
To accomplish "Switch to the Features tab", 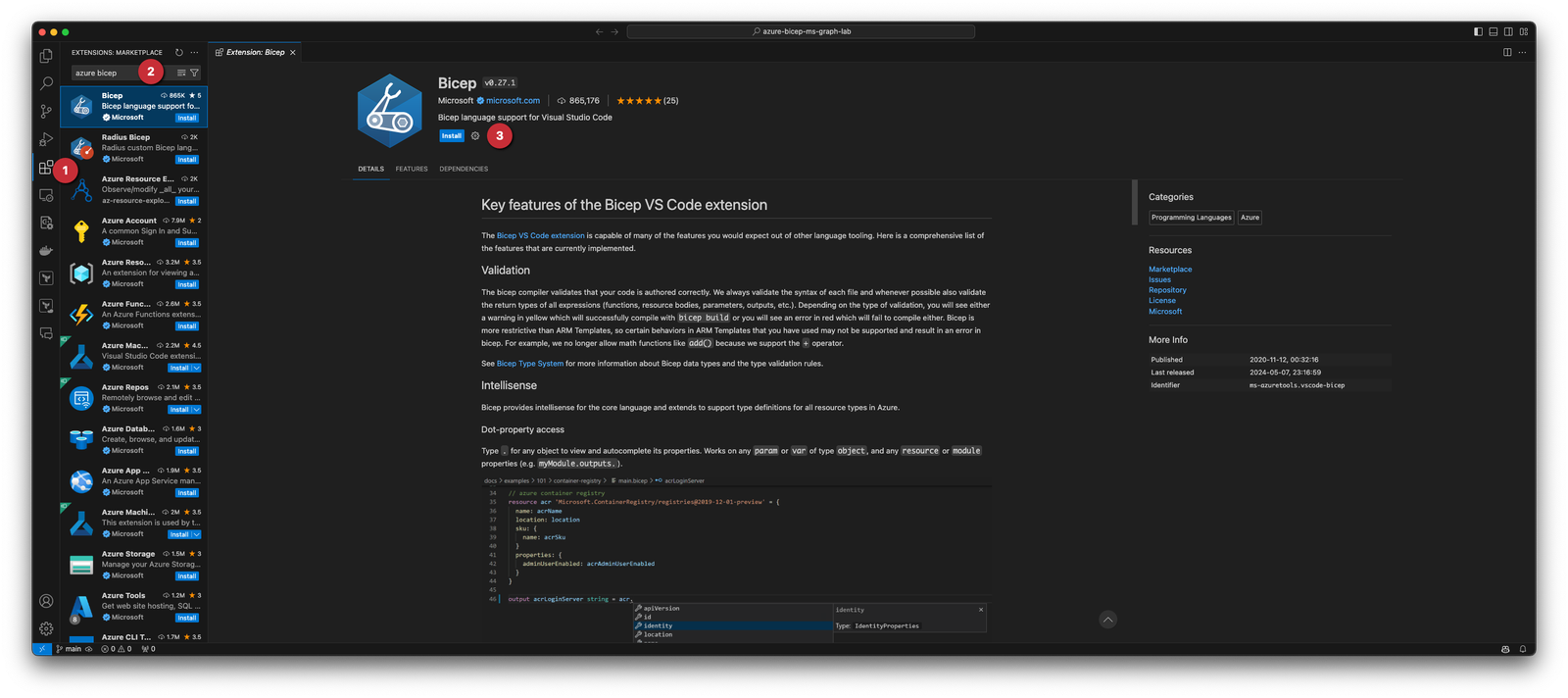I will pyautogui.click(x=412, y=169).
